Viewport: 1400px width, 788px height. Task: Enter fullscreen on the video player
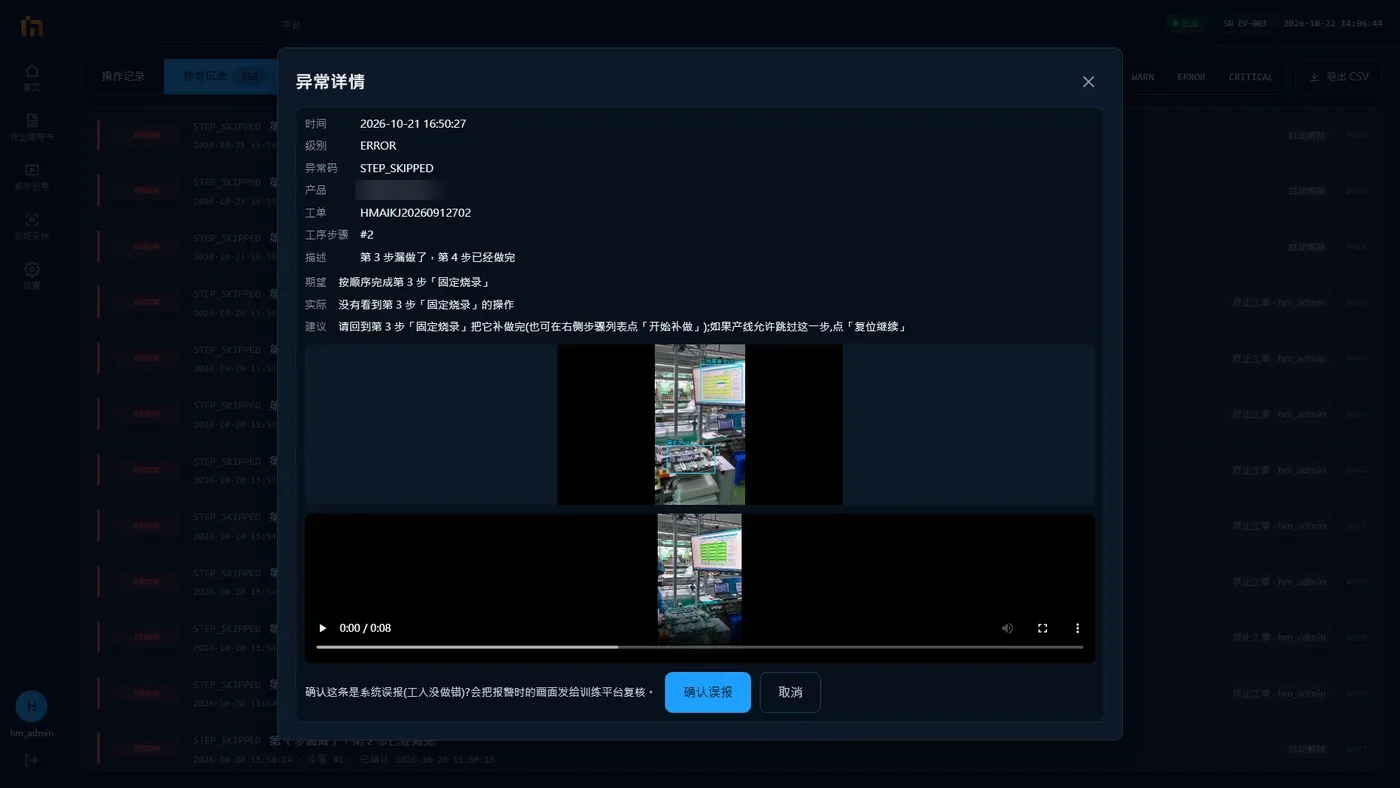(x=1042, y=628)
